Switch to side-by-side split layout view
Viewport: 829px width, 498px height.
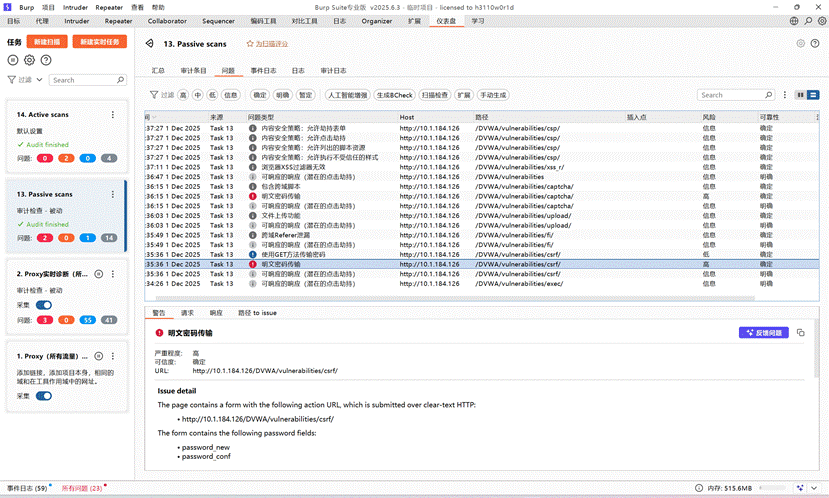(801, 95)
